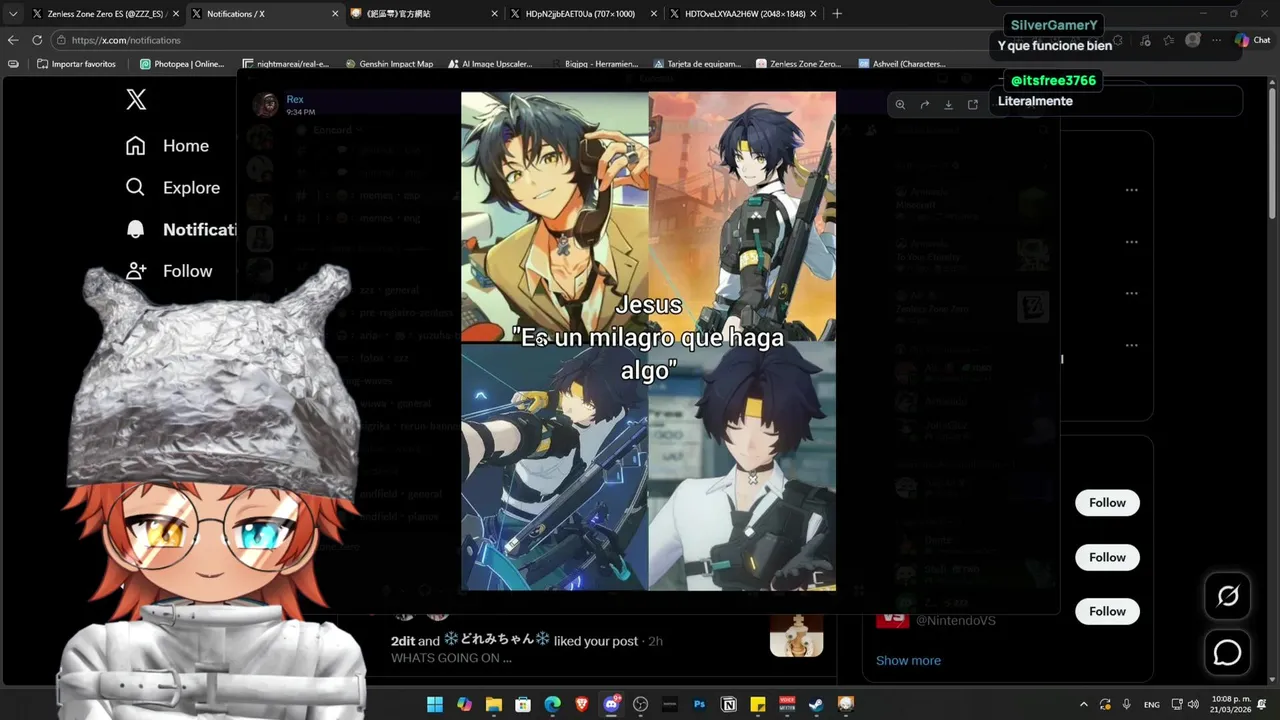The height and width of the screenshot is (720, 1280).
Task: Click forward arrow in Discord image viewer
Action: (x=925, y=104)
